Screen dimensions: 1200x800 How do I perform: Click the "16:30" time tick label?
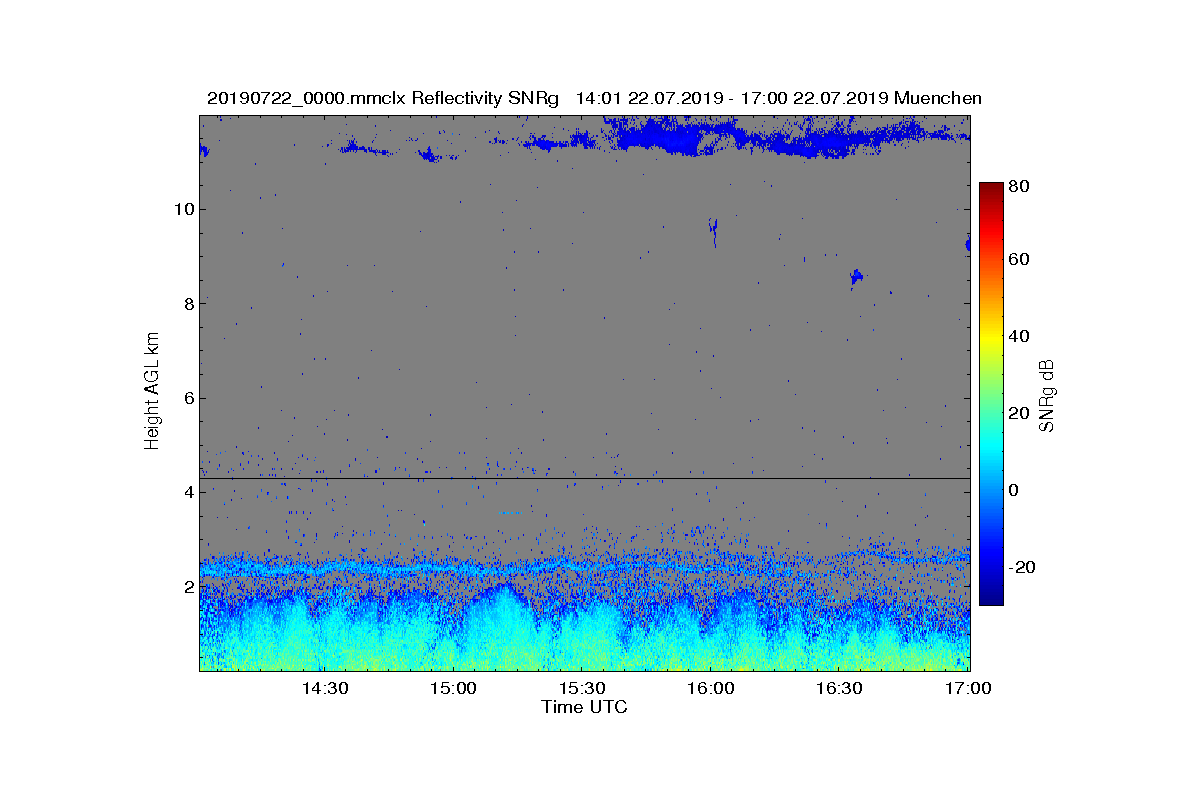pyautogui.click(x=840, y=689)
